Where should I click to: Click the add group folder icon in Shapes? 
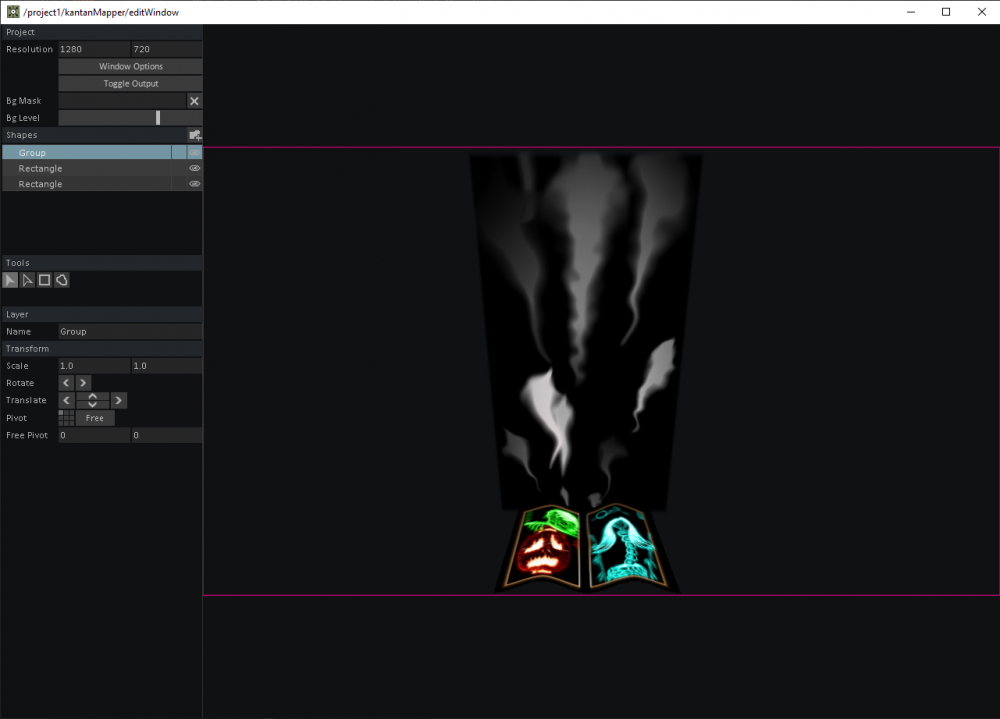pyautogui.click(x=195, y=135)
